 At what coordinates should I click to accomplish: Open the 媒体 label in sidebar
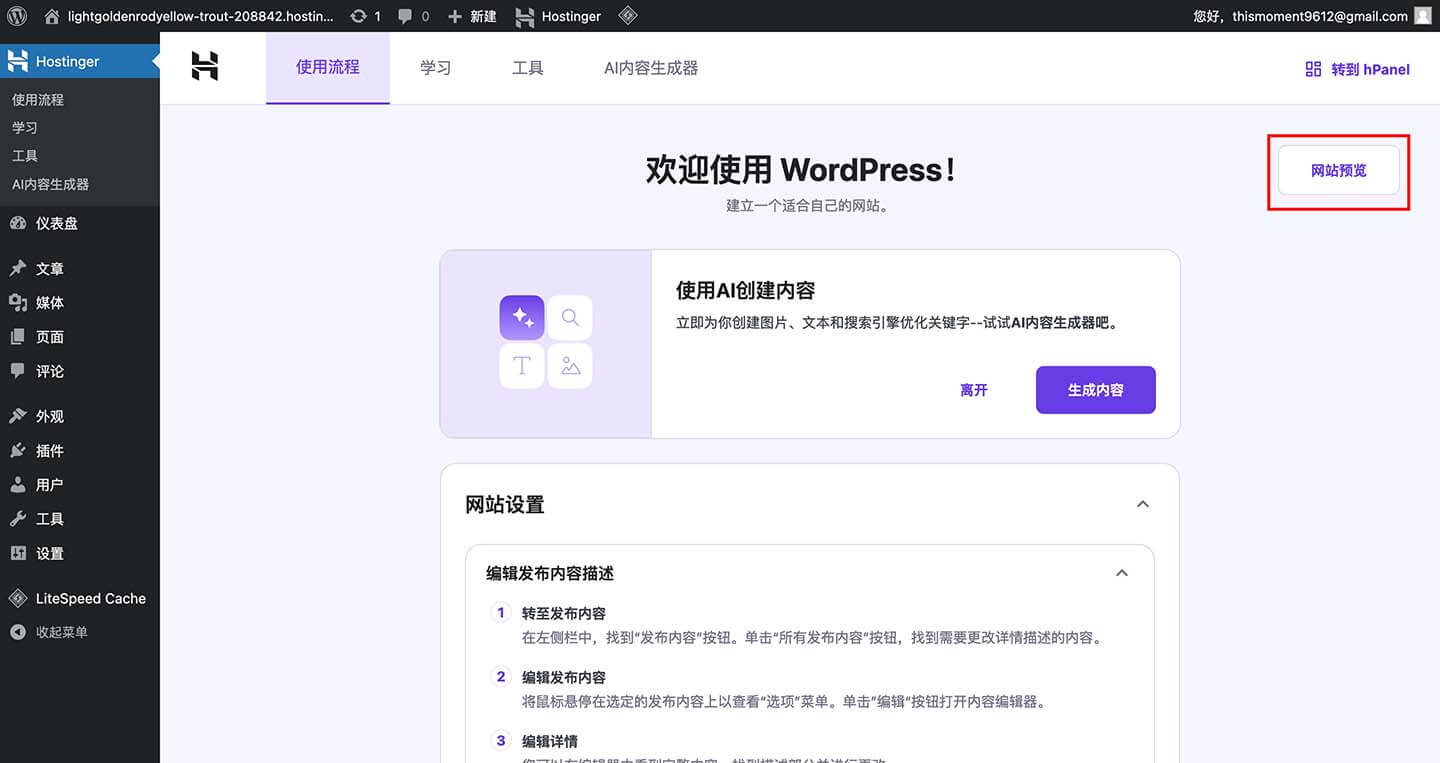point(50,302)
